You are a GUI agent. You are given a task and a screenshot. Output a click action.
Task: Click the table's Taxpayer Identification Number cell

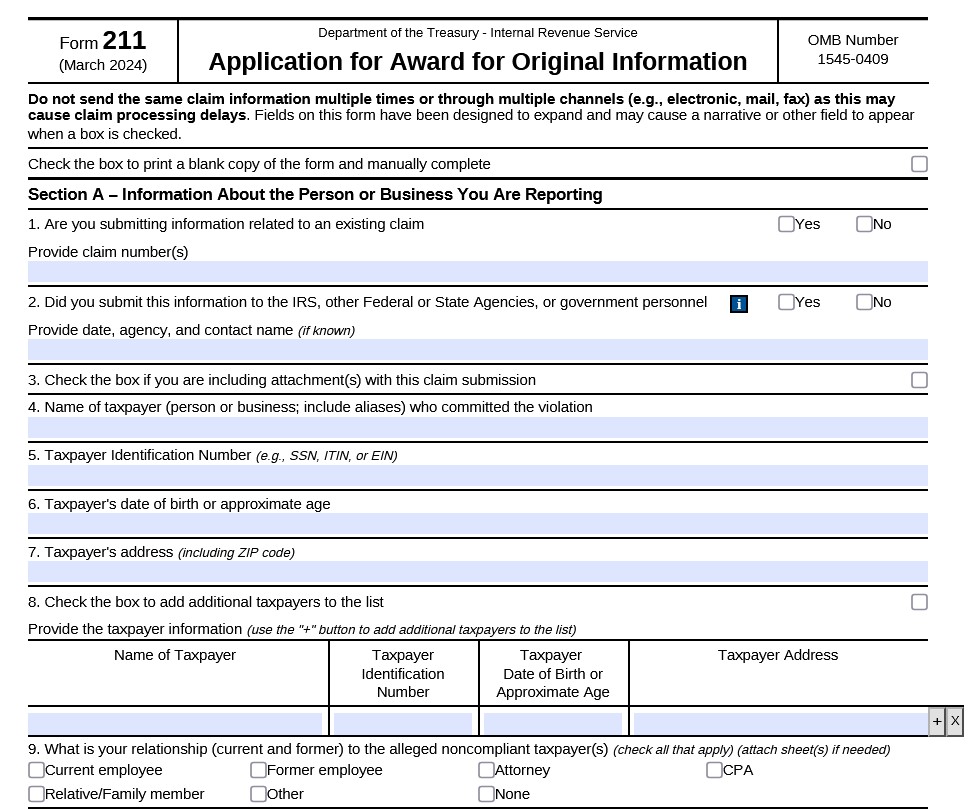point(403,724)
